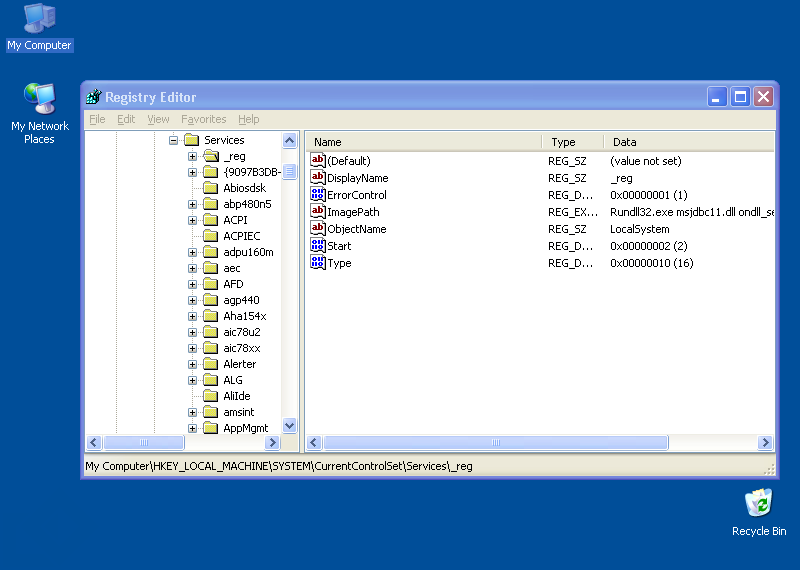Select the (Default) string value icon
This screenshot has width=800, height=570.
(x=317, y=160)
